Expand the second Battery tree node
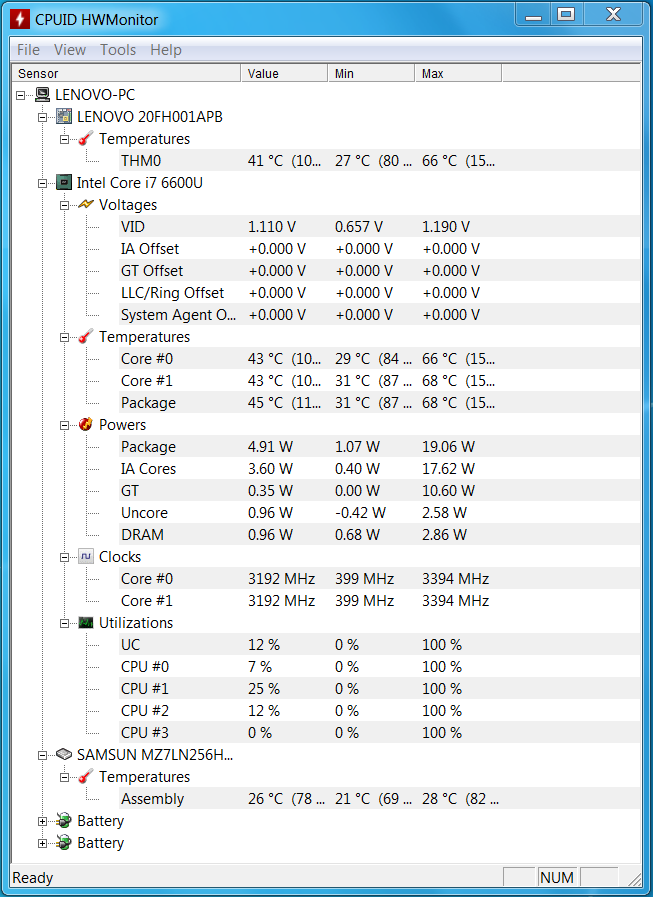 [x=42, y=843]
